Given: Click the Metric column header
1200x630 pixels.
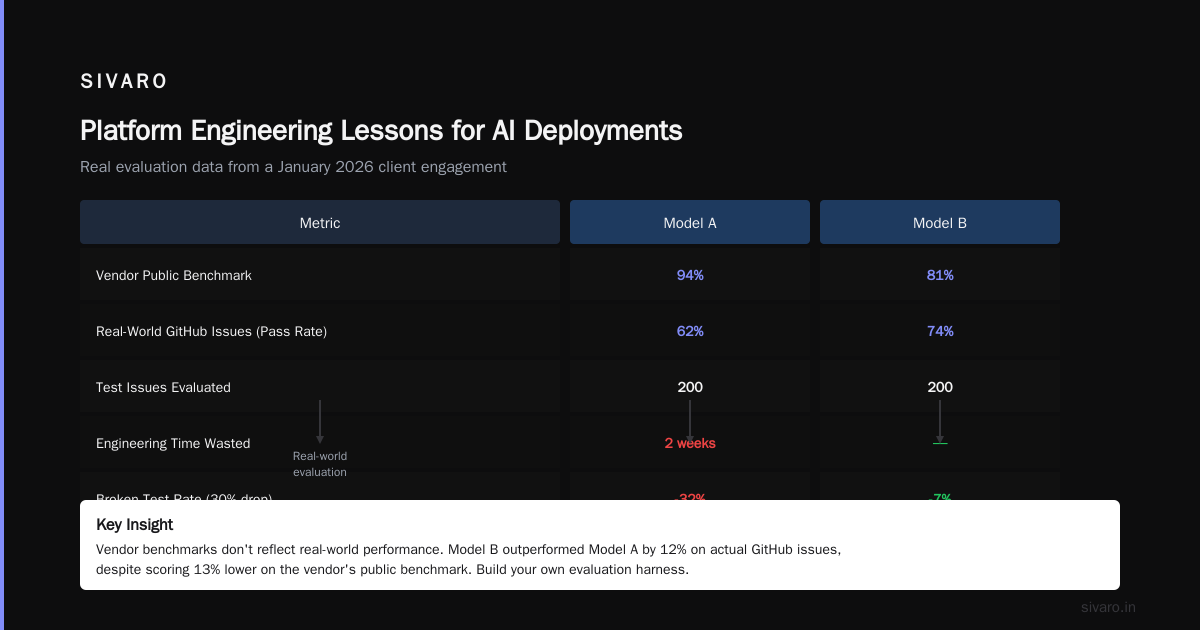Looking at the screenshot, I should [x=320, y=222].
